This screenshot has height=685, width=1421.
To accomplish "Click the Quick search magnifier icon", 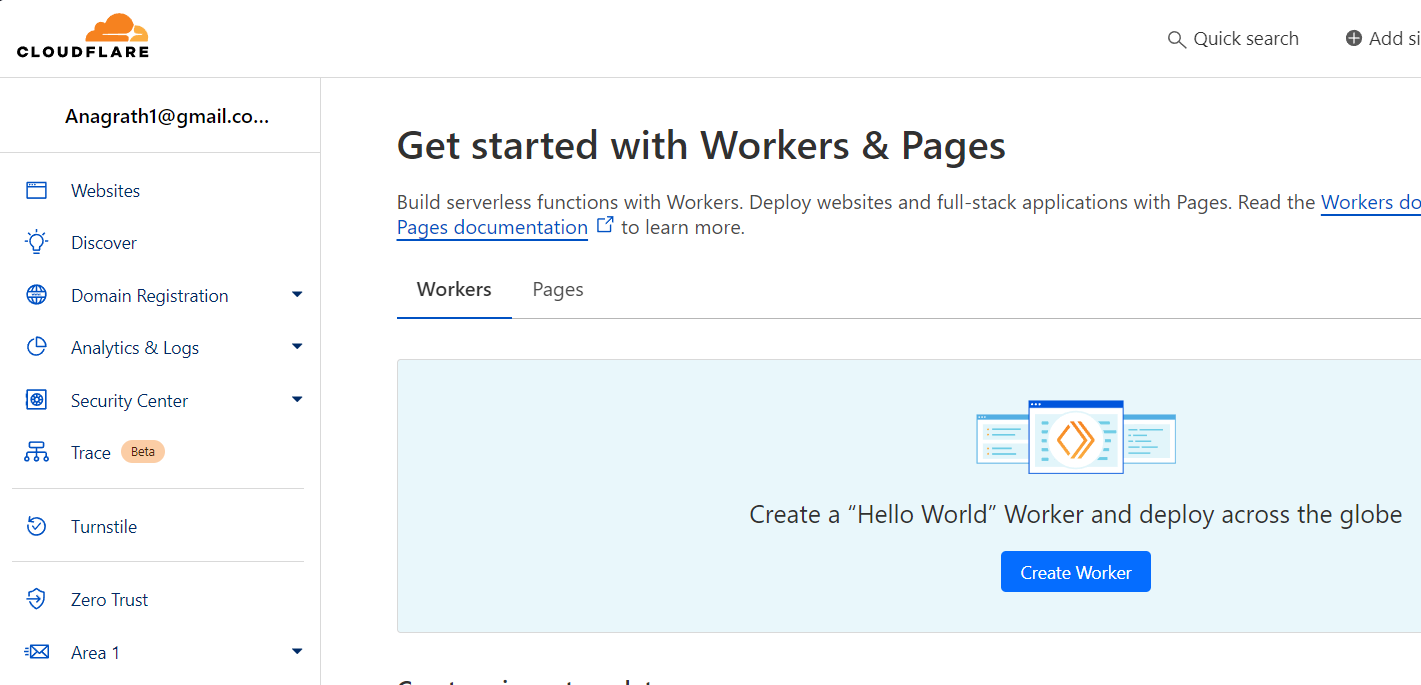I will pos(1177,40).
